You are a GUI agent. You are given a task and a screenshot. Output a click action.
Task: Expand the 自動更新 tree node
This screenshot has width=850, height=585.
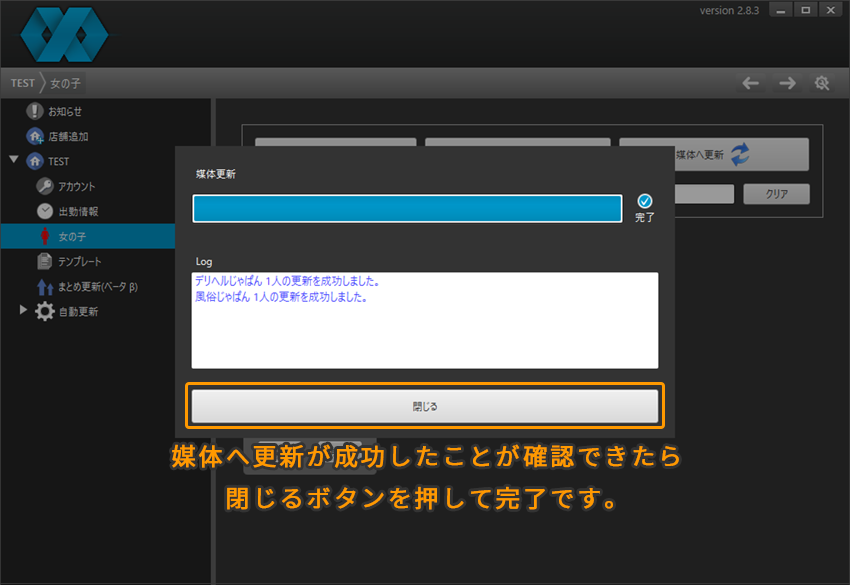point(23,310)
